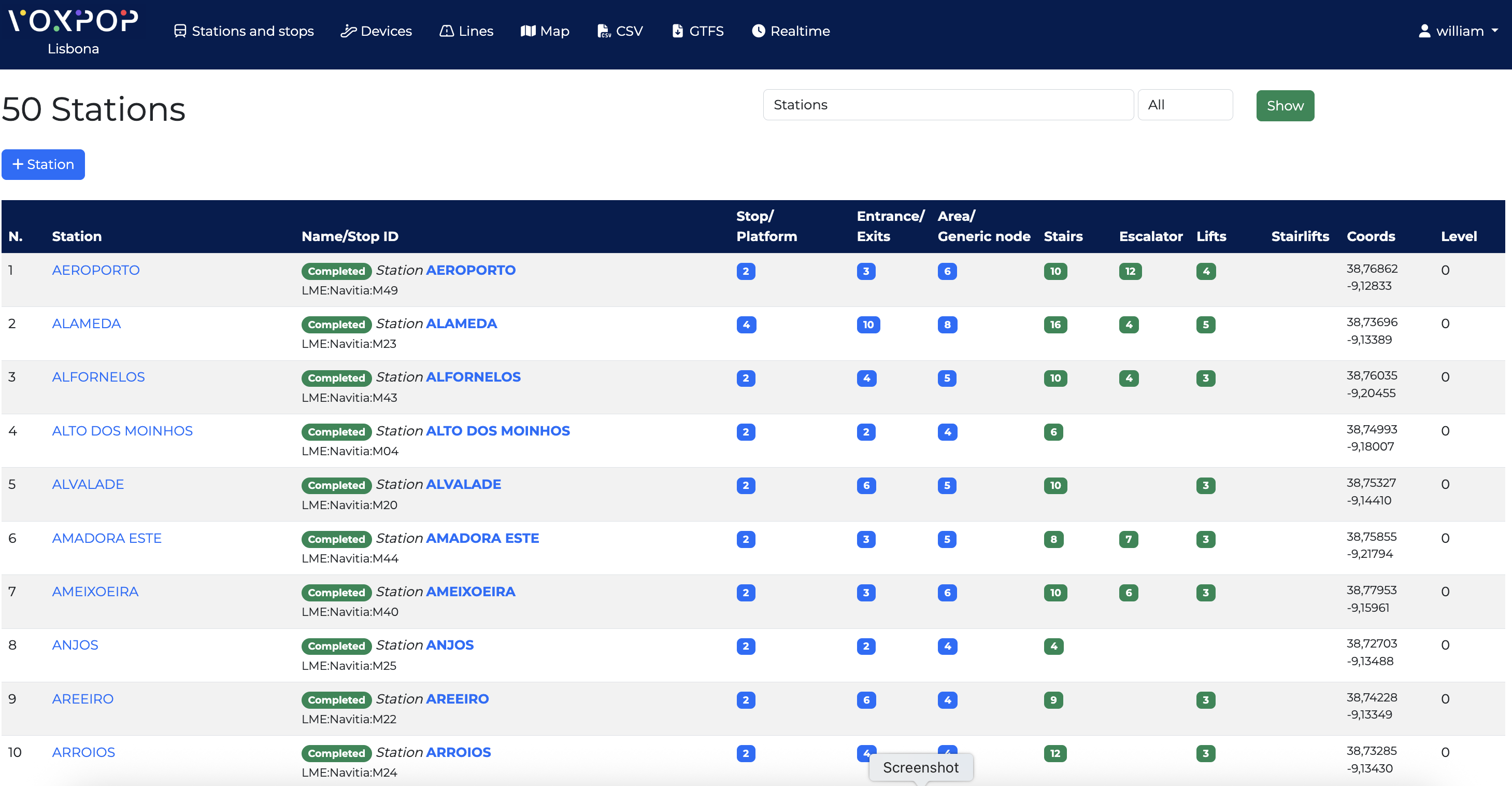The image size is (1512, 786).
Task: Click the train icon beside Stations and stops
Action: (x=180, y=31)
